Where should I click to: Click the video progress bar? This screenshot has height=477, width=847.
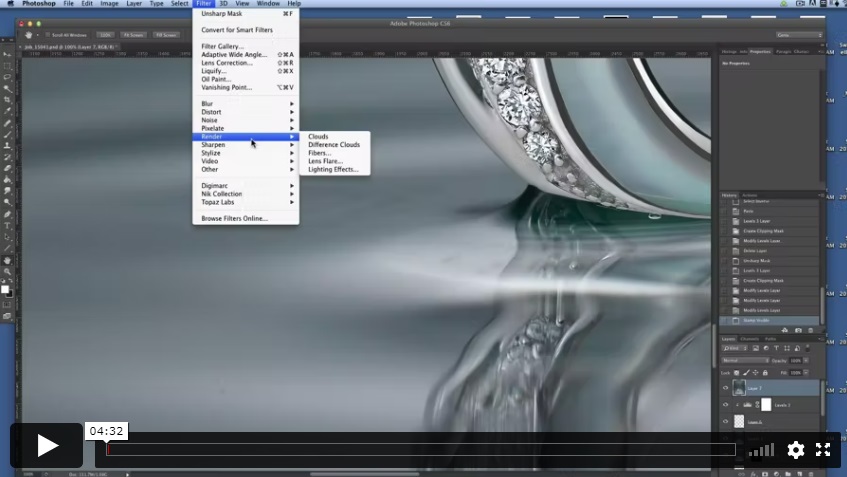[x=421, y=449]
